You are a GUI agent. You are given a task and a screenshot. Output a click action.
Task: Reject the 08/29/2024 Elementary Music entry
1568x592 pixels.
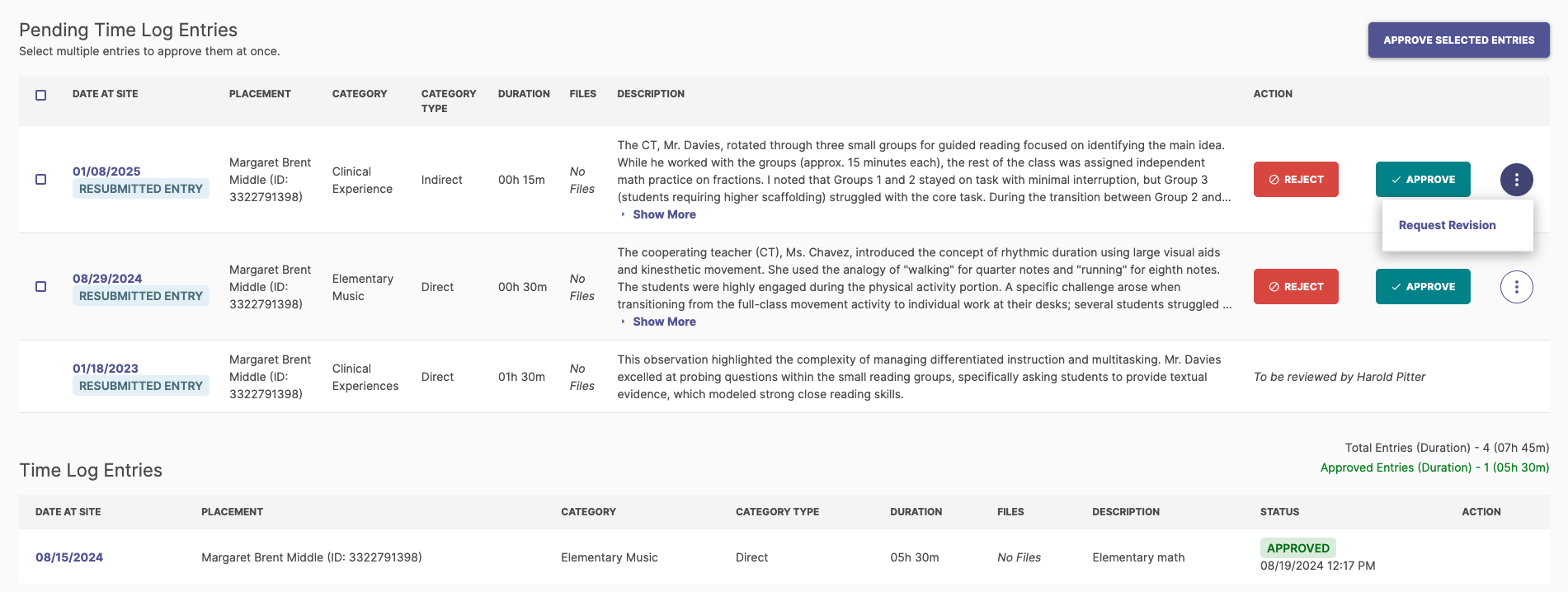tap(1296, 287)
